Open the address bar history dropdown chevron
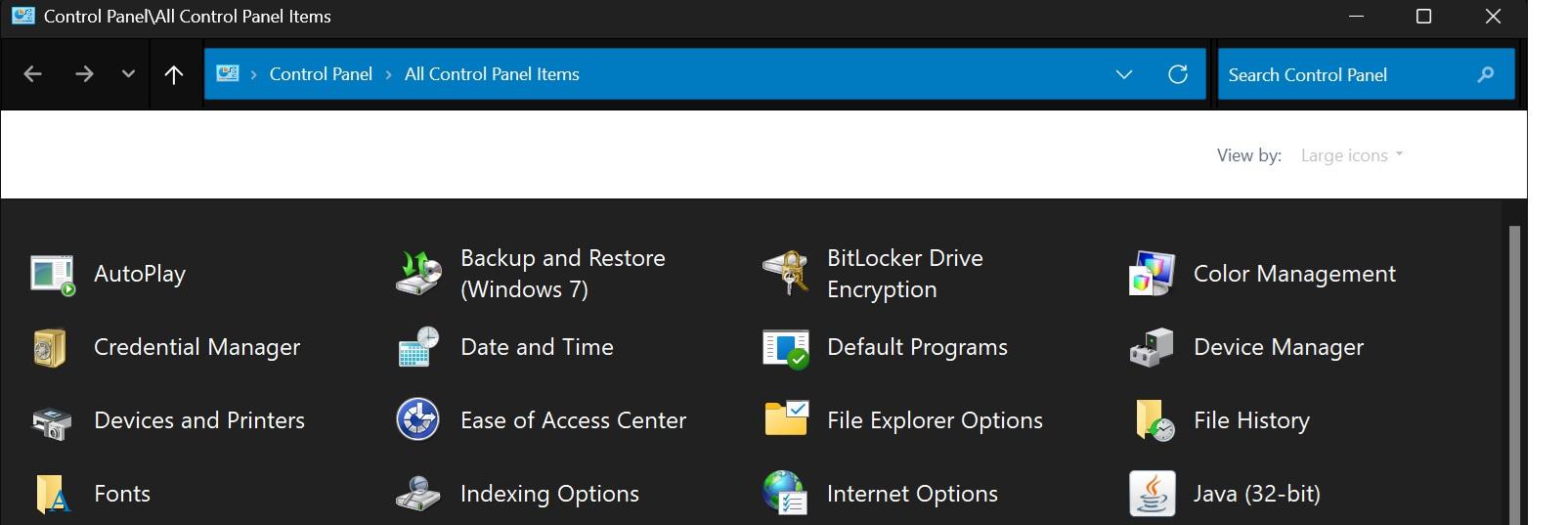Viewport: 1568px width, 525px height. pos(1124,74)
